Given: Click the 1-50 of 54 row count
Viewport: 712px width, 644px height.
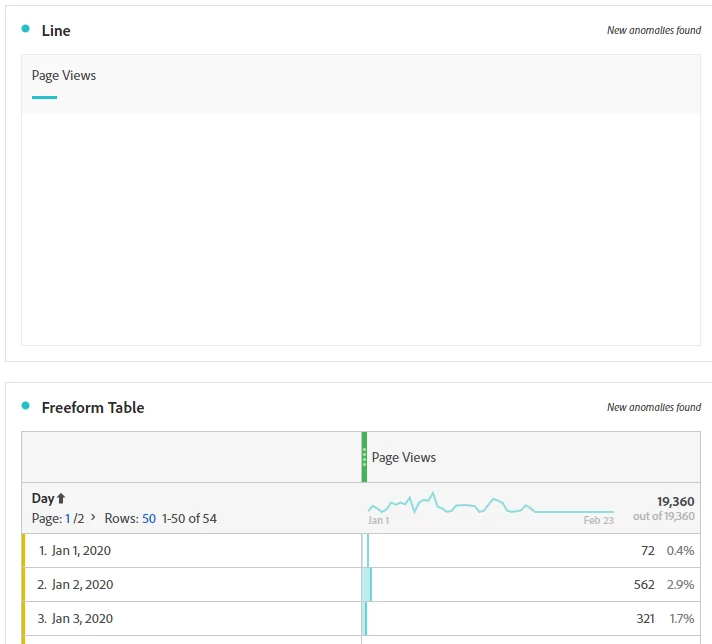Looking at the screenshot, I should pyautogui.click(x=189, y=519).
